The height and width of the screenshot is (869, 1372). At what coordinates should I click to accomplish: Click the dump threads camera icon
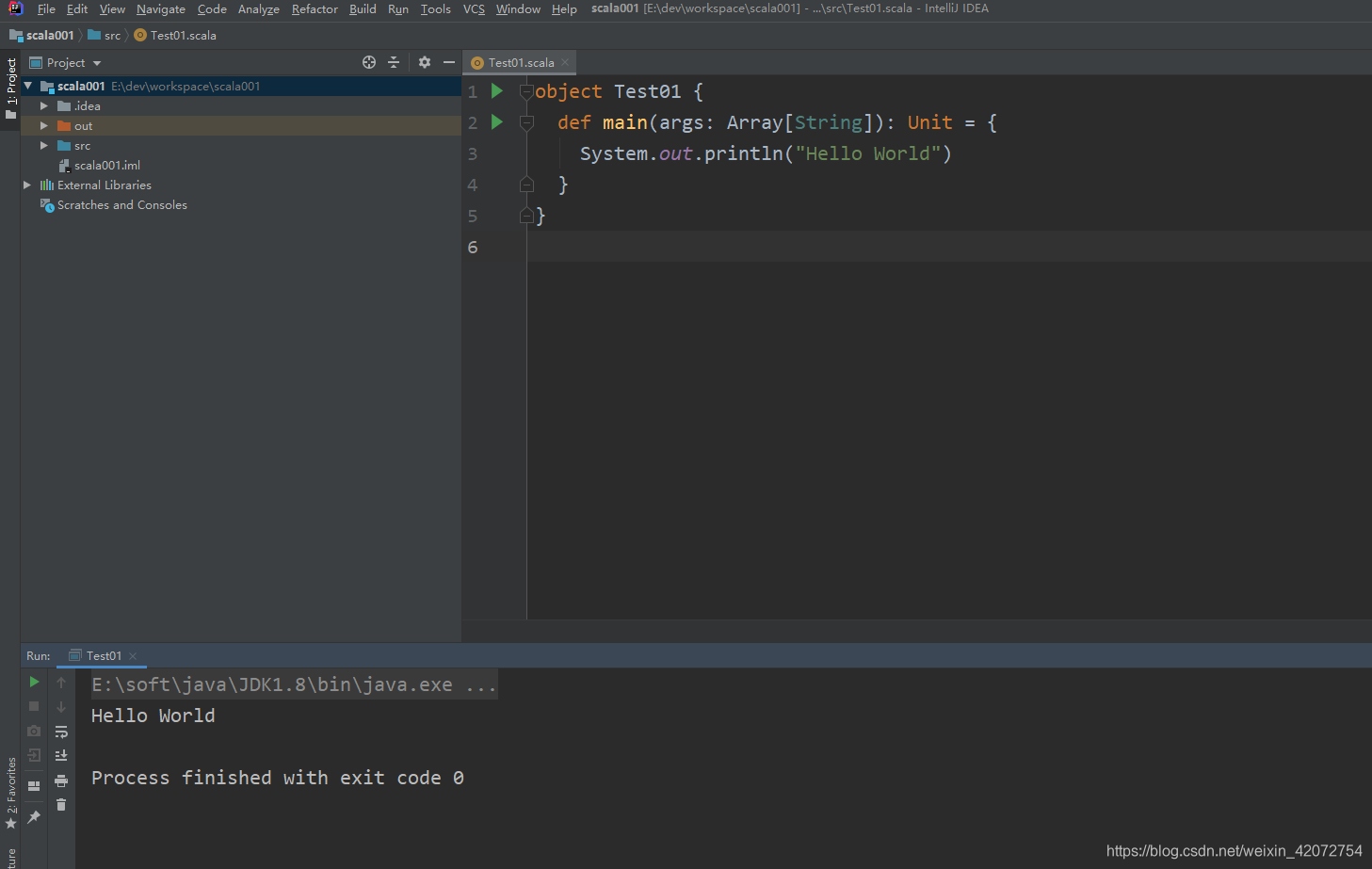click(34, 731)
